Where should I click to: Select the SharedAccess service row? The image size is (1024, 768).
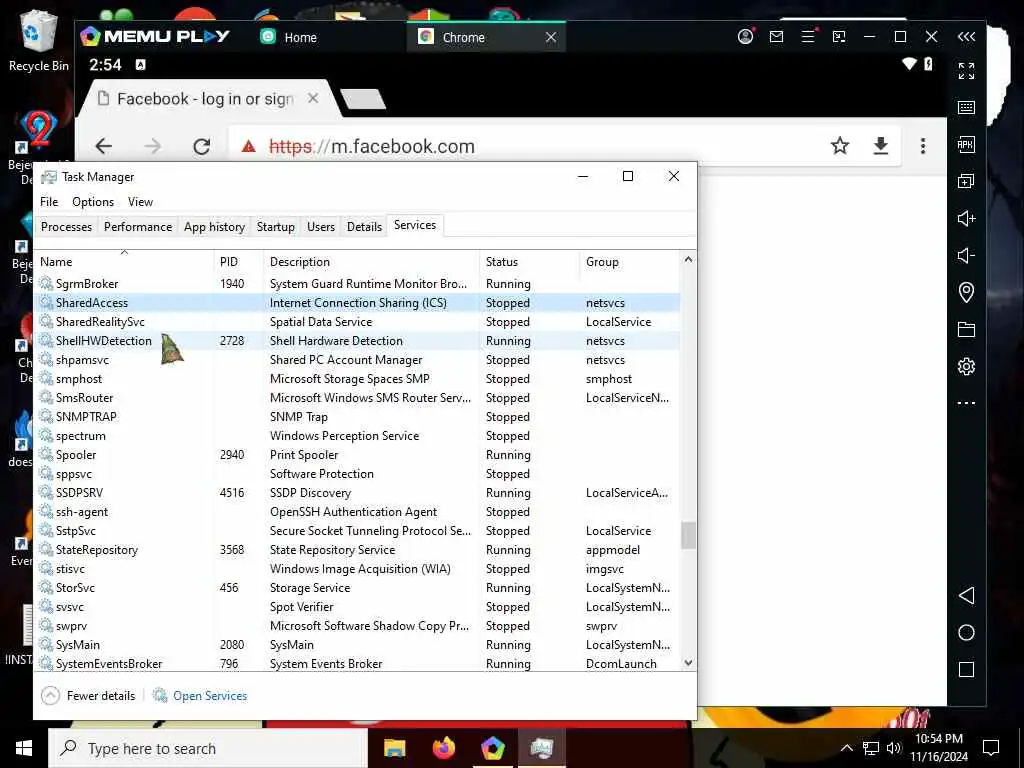357,303
